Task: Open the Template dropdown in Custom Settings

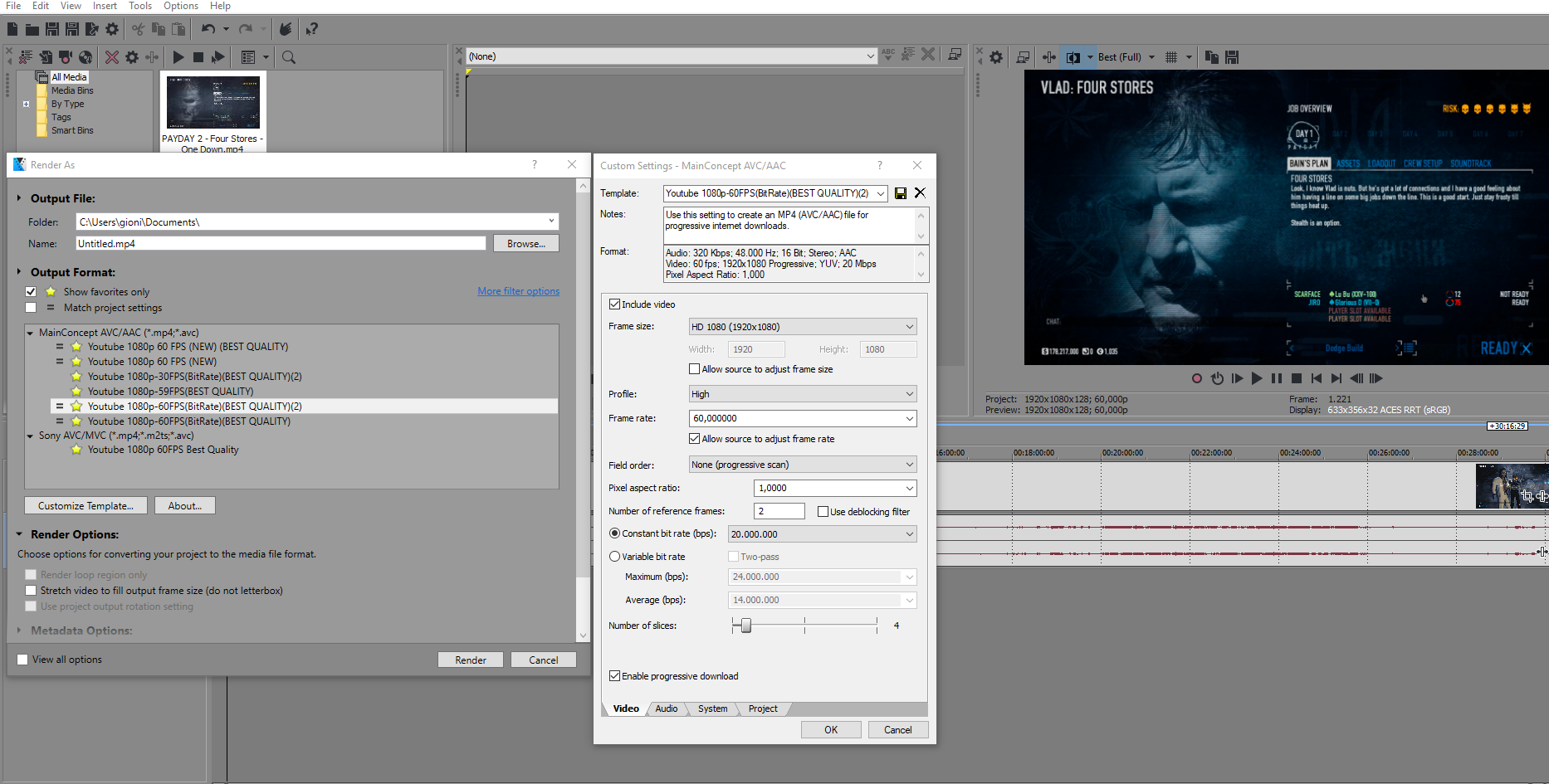Action: pyautogui.click(x=880, y=193)
